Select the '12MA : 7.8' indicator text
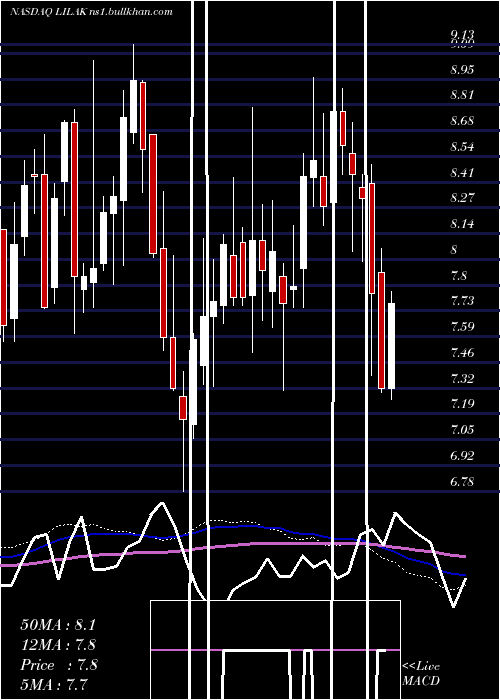The height and width of the screenshot is (700, 500). click(x=58, y=645)
